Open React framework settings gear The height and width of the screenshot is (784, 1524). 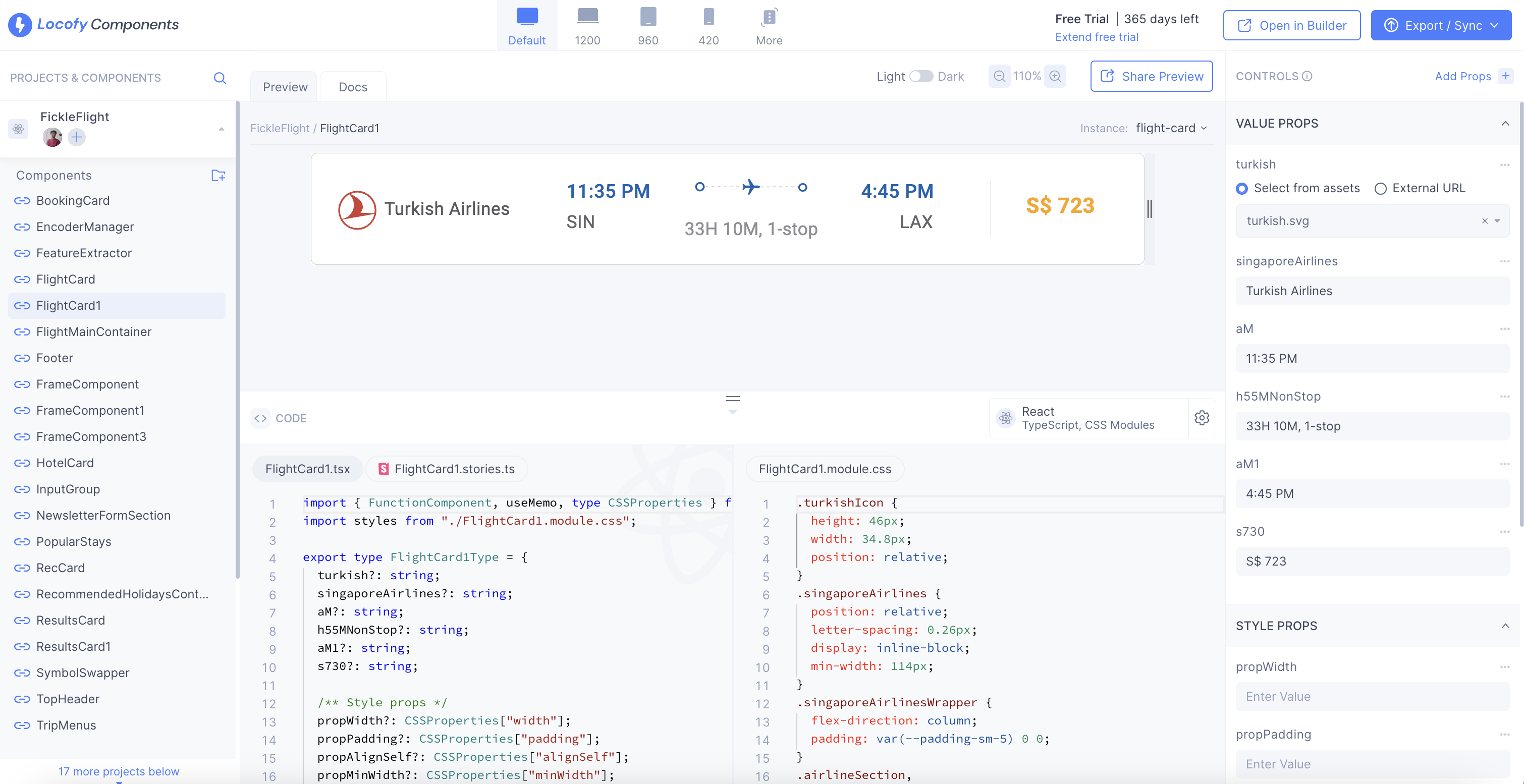[1202, 418]
